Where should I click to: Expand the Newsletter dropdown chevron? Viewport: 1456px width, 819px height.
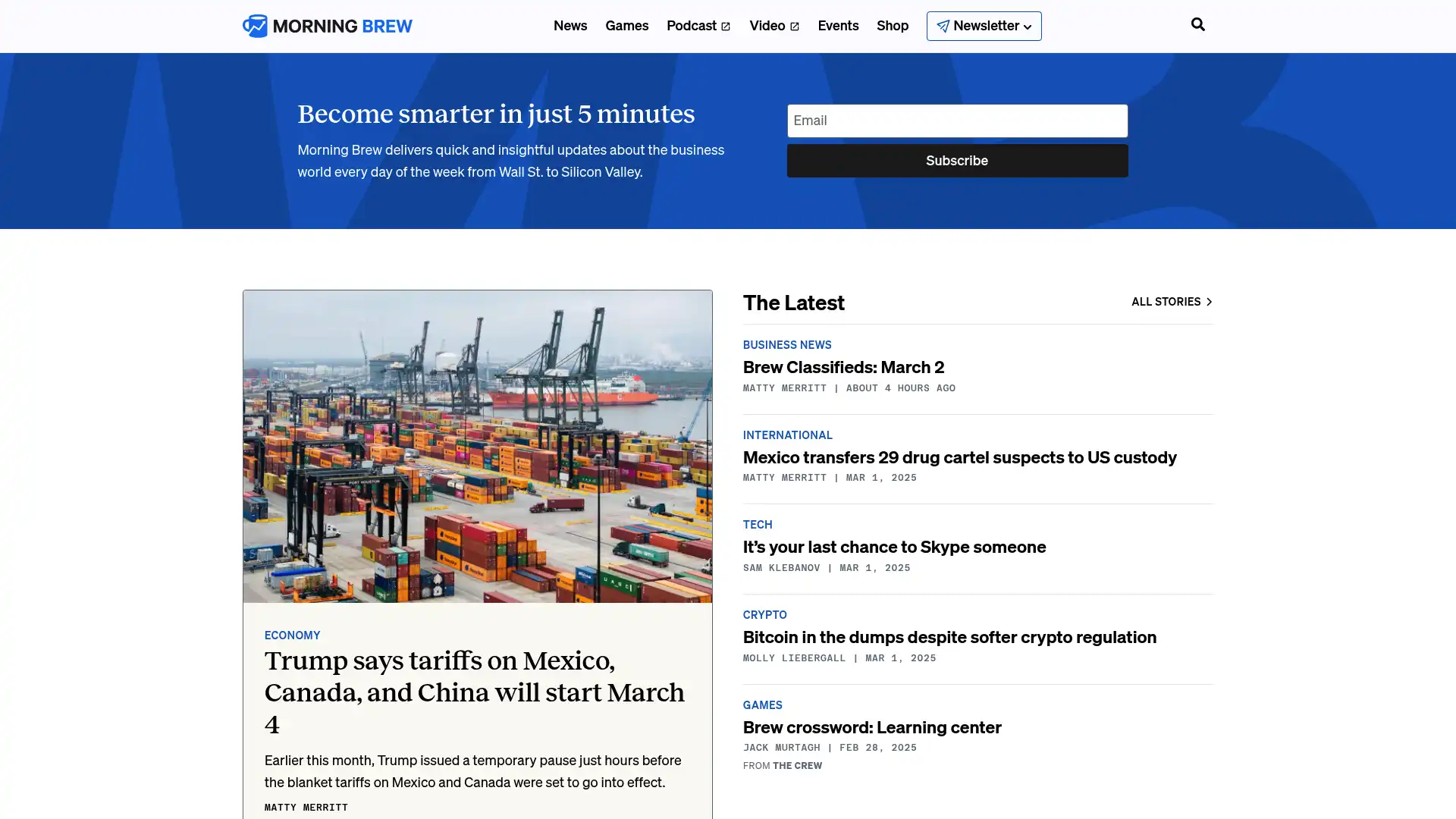(1028, 27)
